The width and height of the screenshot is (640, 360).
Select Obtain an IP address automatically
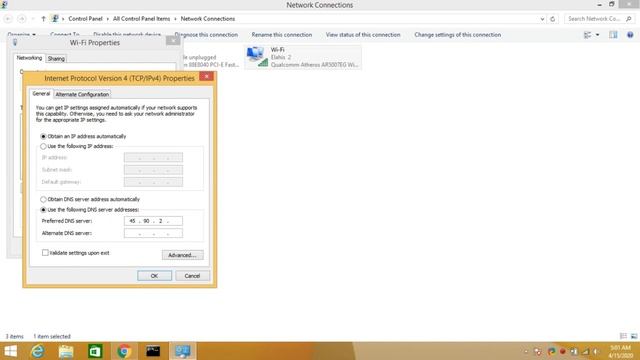(x=83, y=136)
